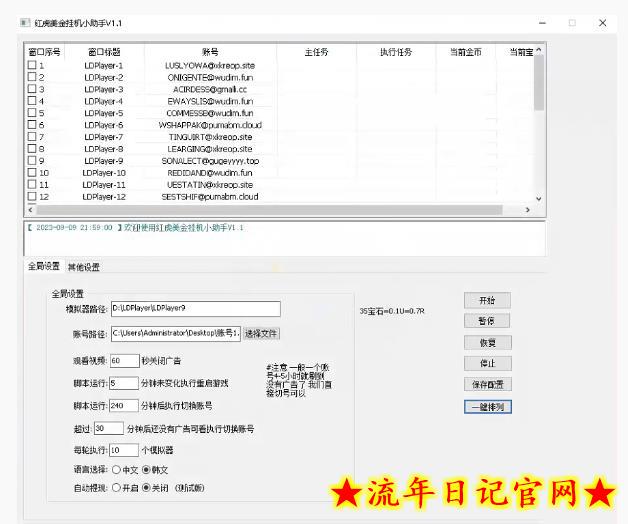Click the horizontal scrollbar right arrow
The image size is (628, 524).
(527, 210)
